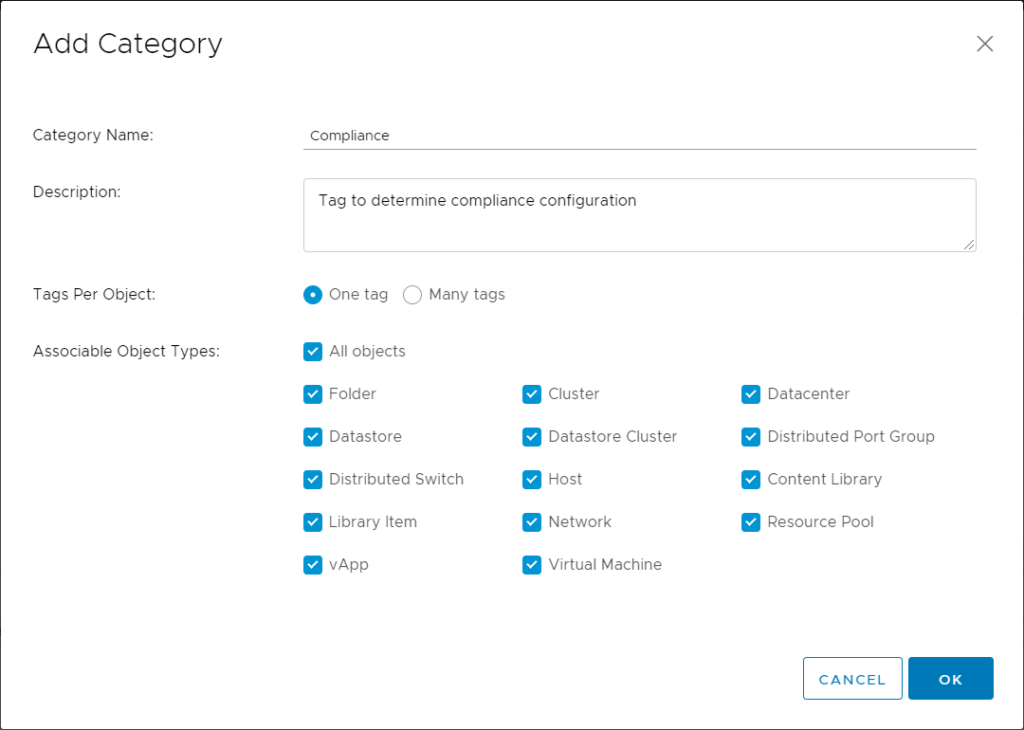Click the Description label
Viewport: 1024px width, 730px height.
(76, 192)
